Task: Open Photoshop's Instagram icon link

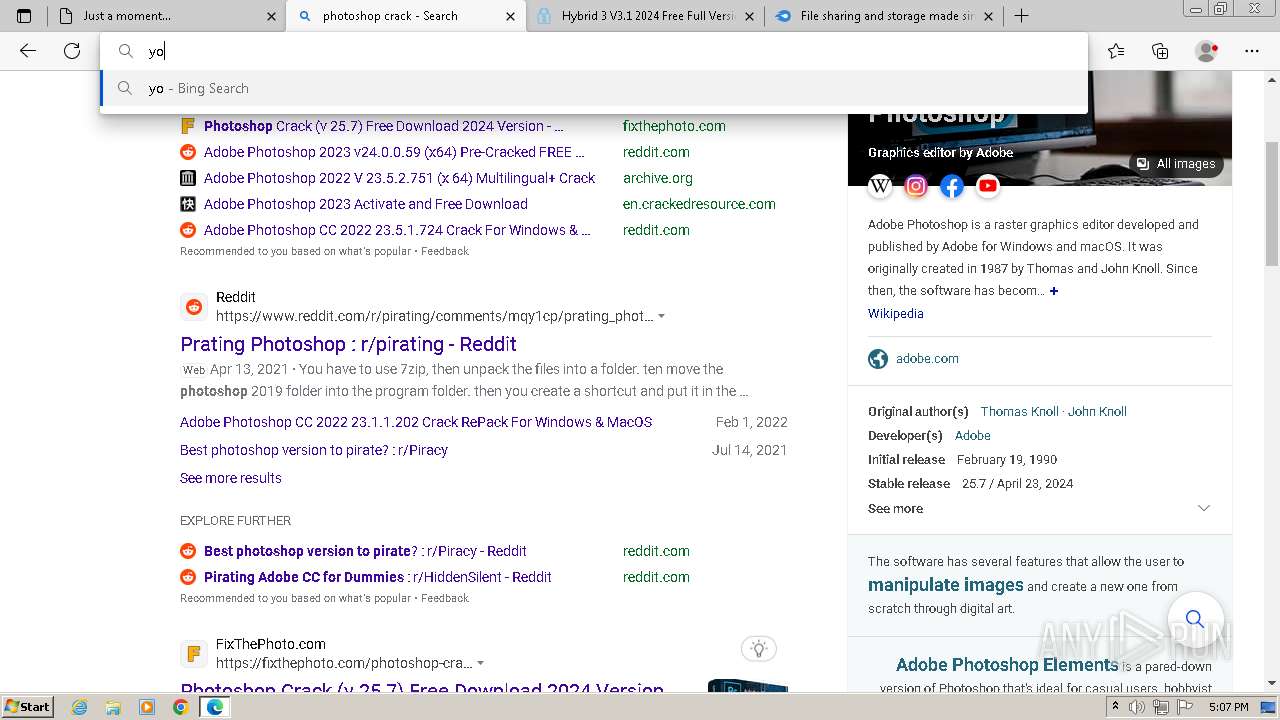Action: (x=916, y=186)
